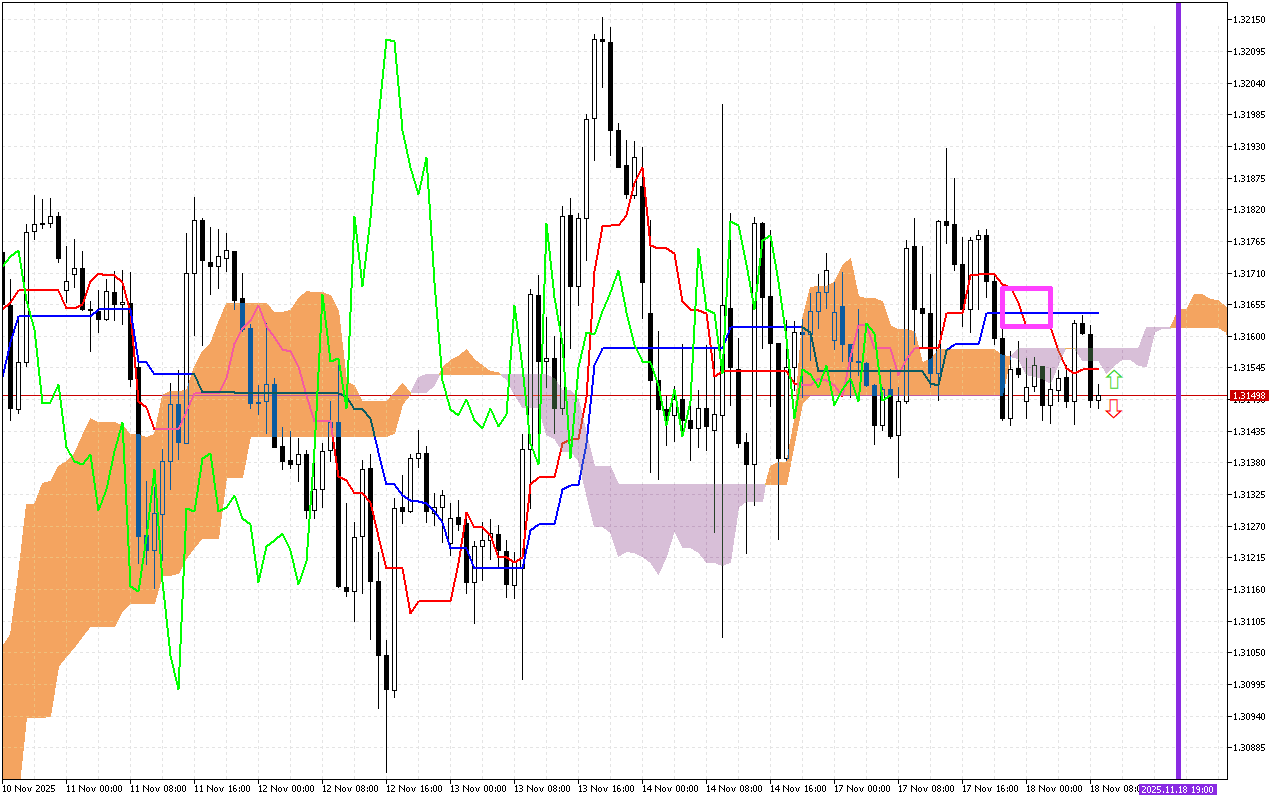Click the 18 Nov 08:00 time label
The image size is (1280, 800).
pos(1113,787)
